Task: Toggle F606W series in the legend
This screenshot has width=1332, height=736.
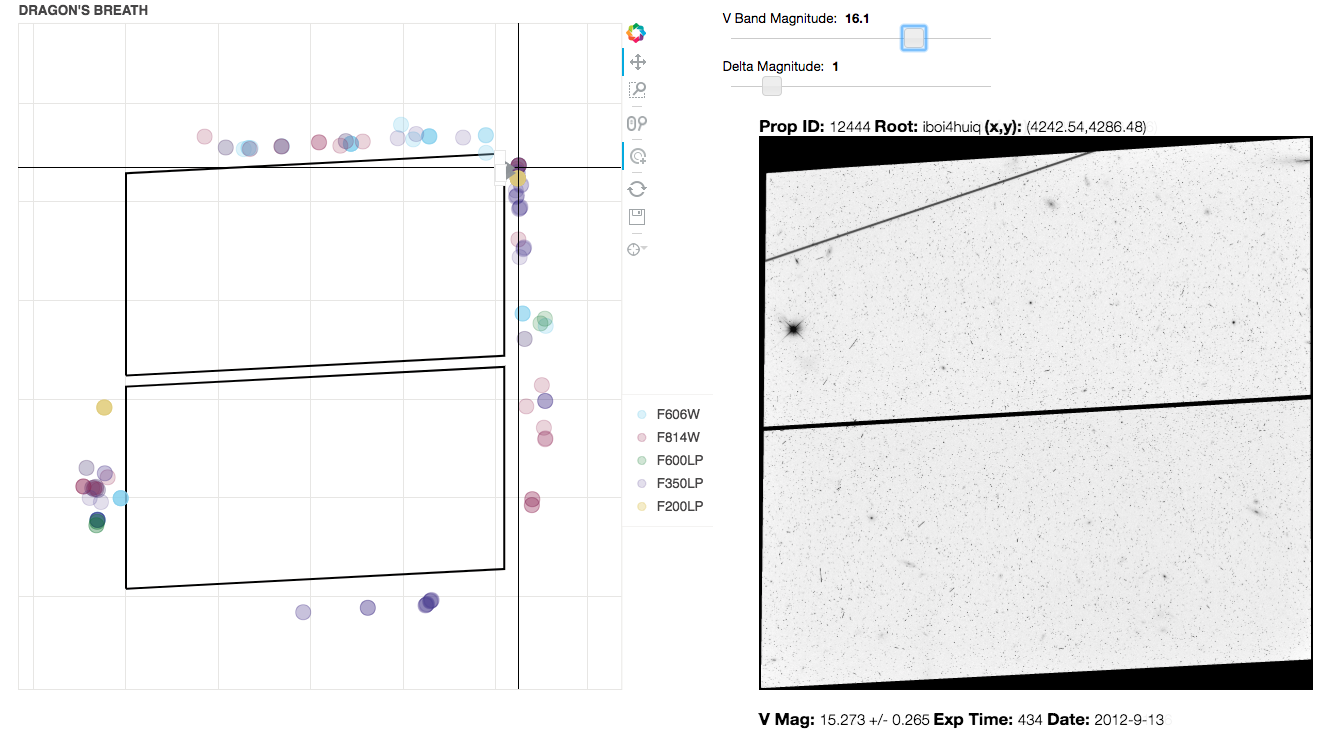Action: point(678,414)
